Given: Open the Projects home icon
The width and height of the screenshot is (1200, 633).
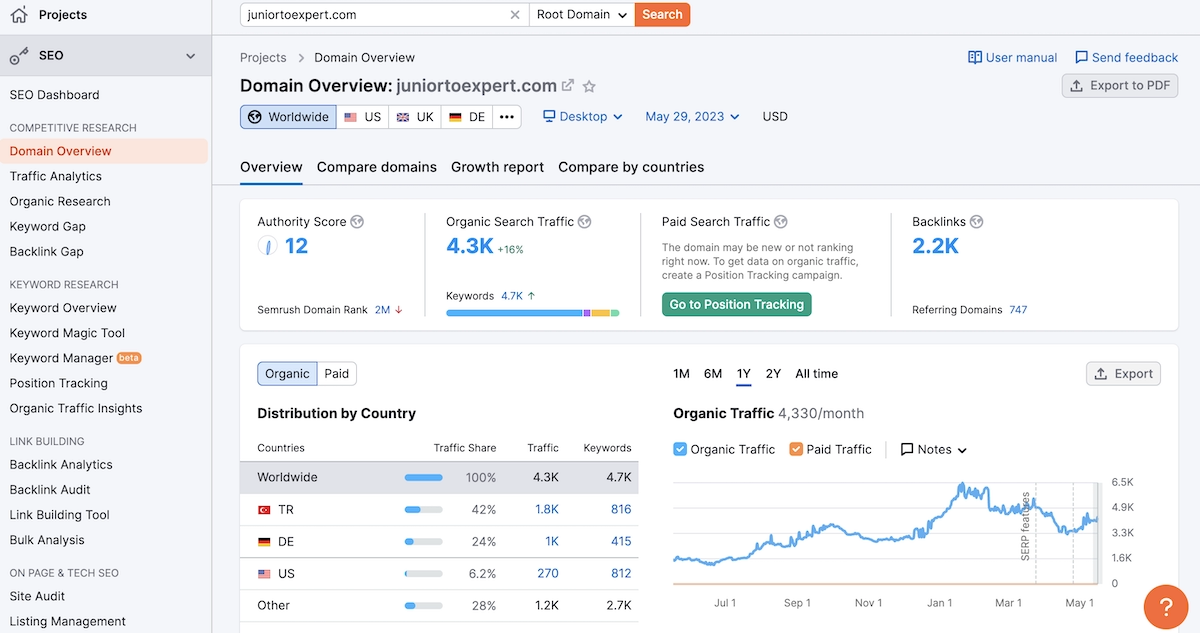Looking at the screenshot, I should (18, 15).
